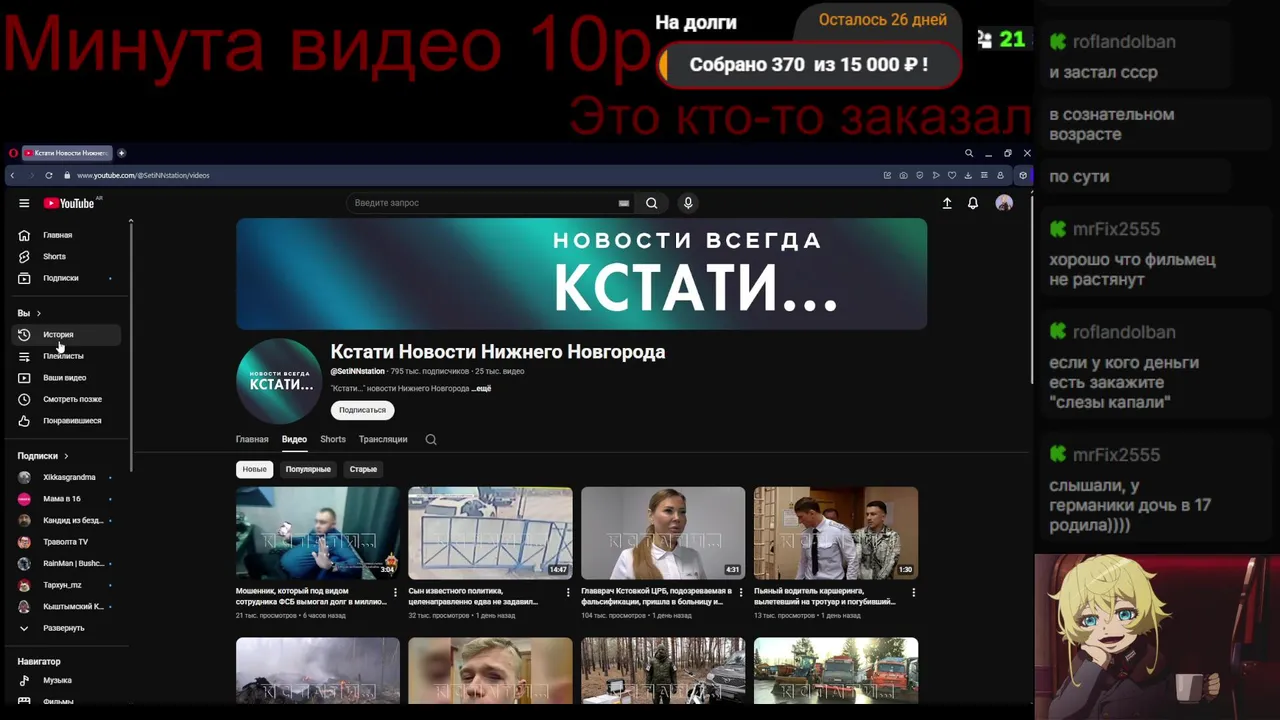Filter videos by Старые chip
1280x720 pixels.
click(363, 469)
